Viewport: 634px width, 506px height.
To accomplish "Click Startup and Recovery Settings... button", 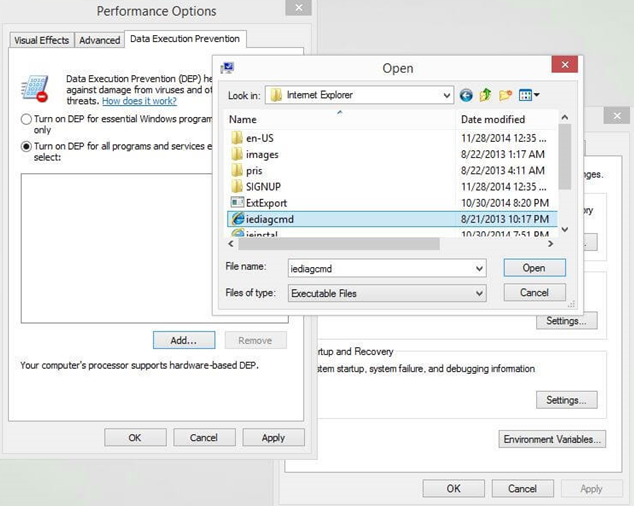I will (x=566, y=400).
